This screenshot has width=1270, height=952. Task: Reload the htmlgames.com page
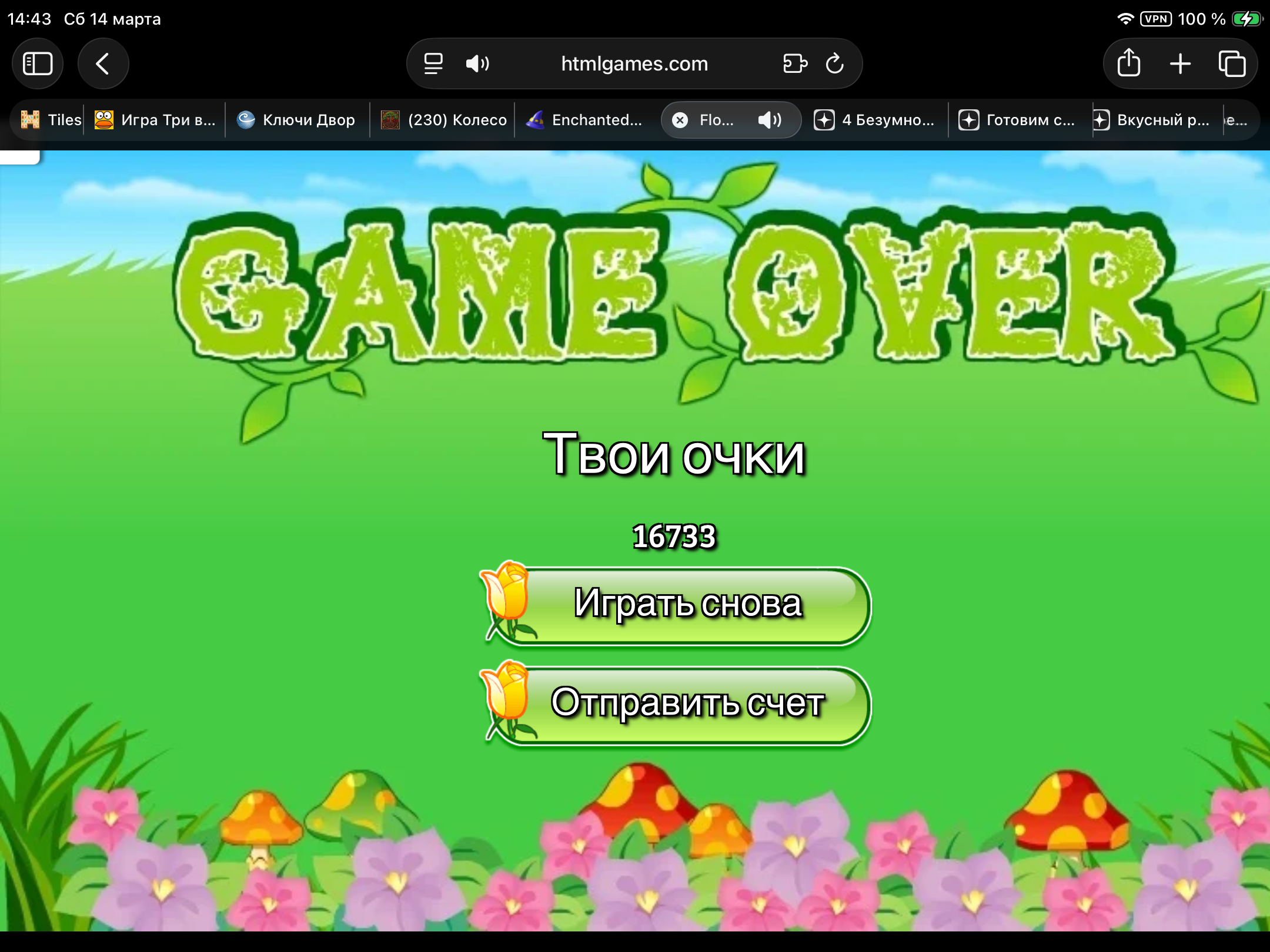click(835, 63)
